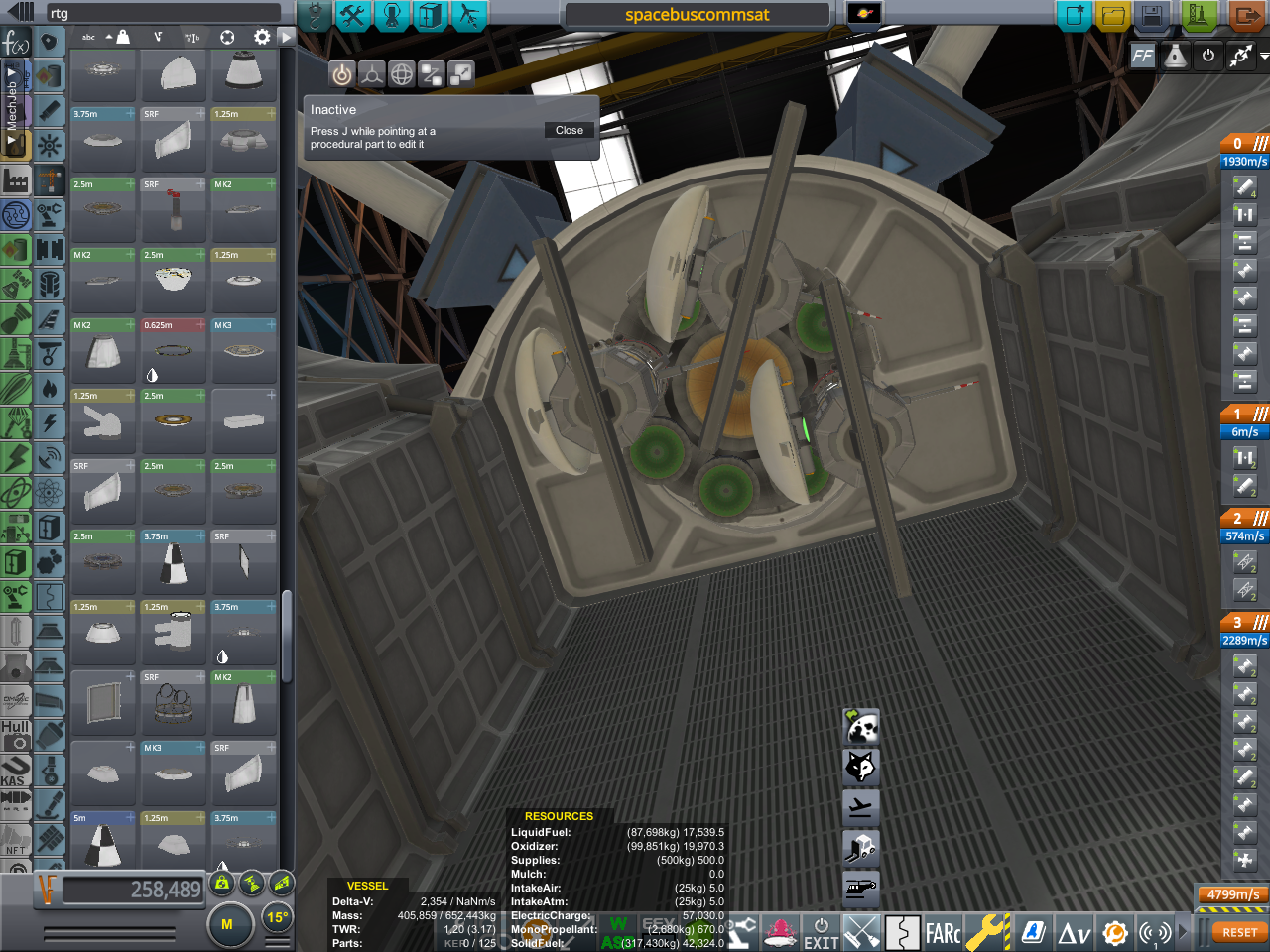Image resolution: width=1270 pixels, height=952 pixels.
Task: Switch to the Action Groups editor tab
Action: coord(352,15)
